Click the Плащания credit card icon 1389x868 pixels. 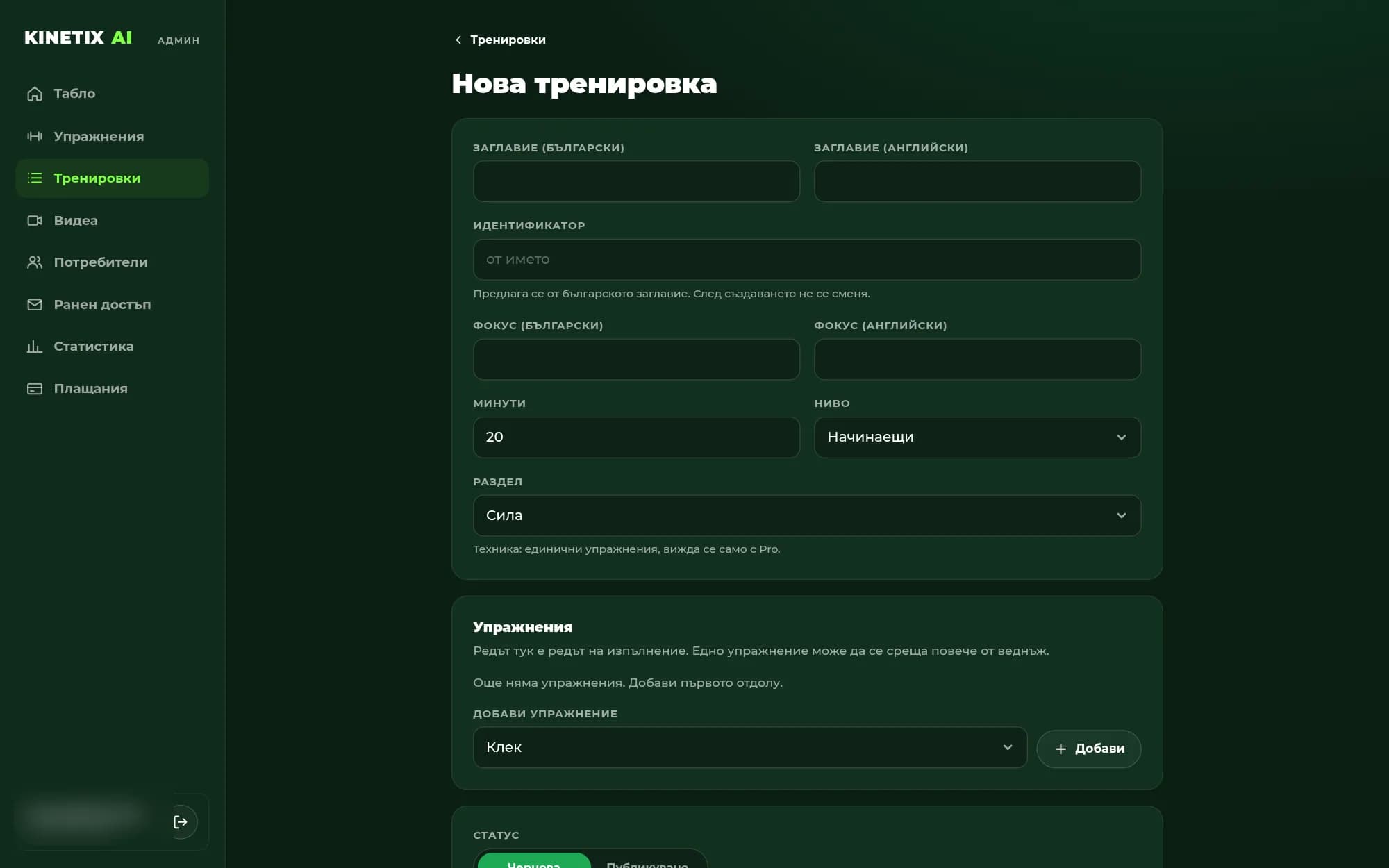click(x=35, y=389)
